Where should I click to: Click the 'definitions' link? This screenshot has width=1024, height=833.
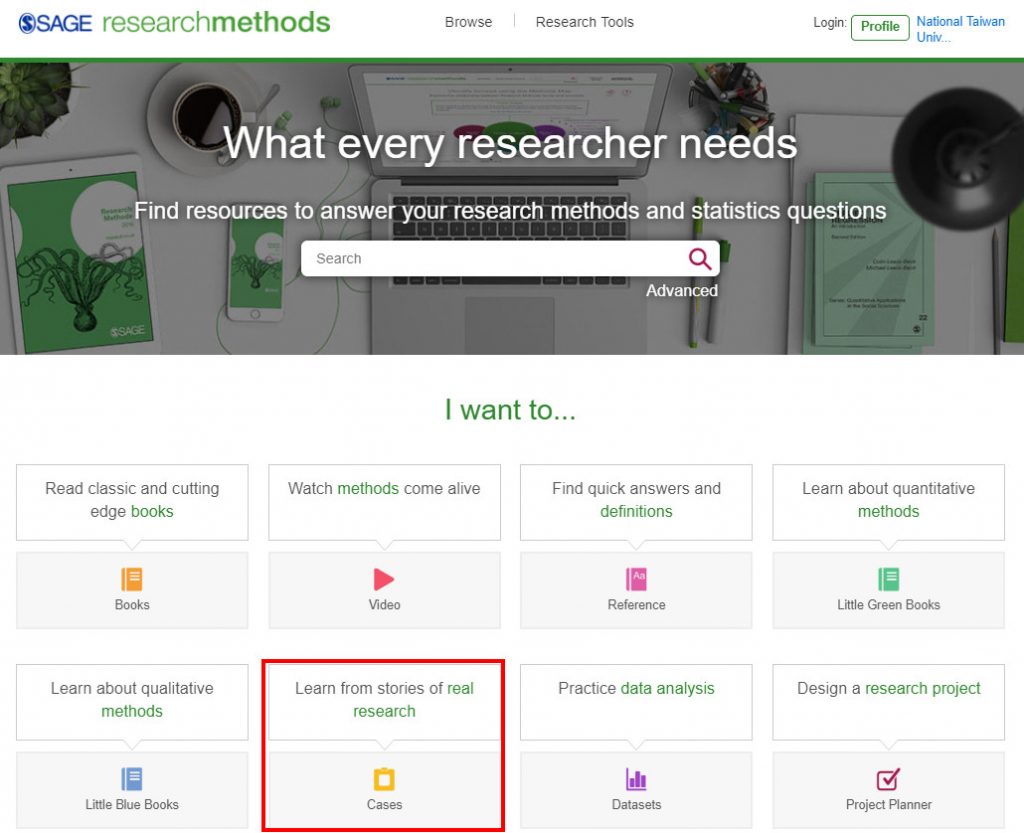[636, 511]
